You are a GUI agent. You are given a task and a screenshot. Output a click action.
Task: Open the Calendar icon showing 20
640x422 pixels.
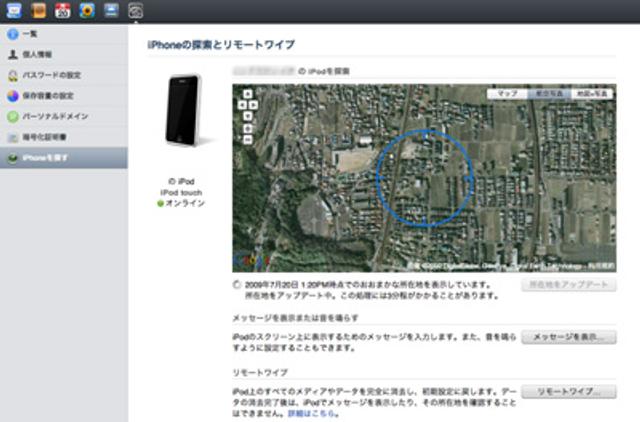(62, 10)
